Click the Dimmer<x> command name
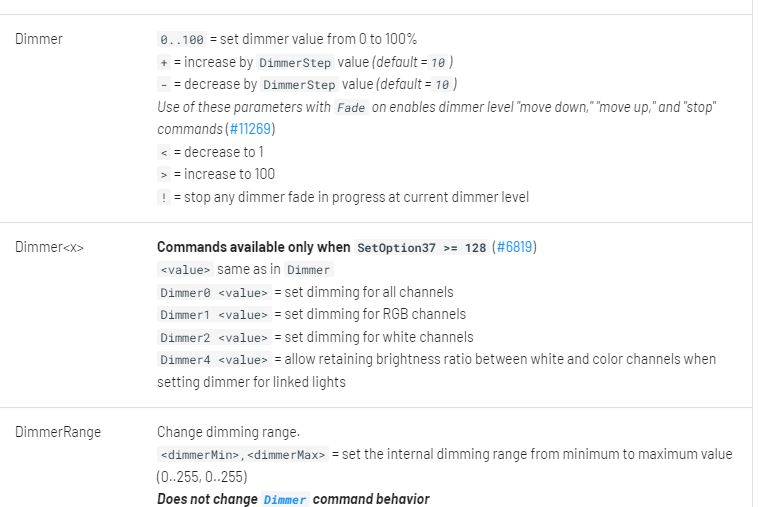764x507 pixels. click(x=50, y=247)
